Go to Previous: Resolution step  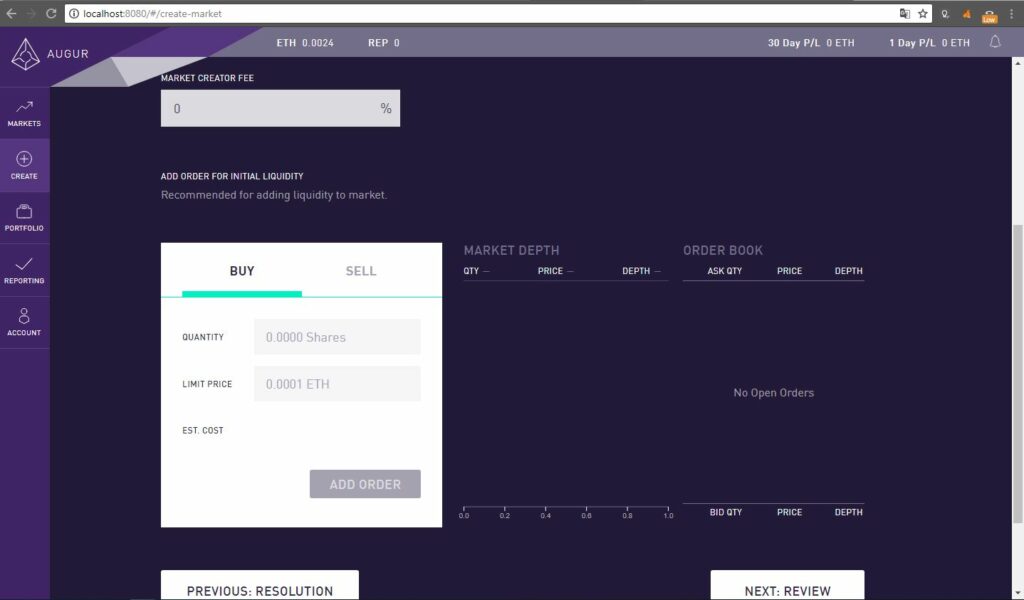point(259,589)
